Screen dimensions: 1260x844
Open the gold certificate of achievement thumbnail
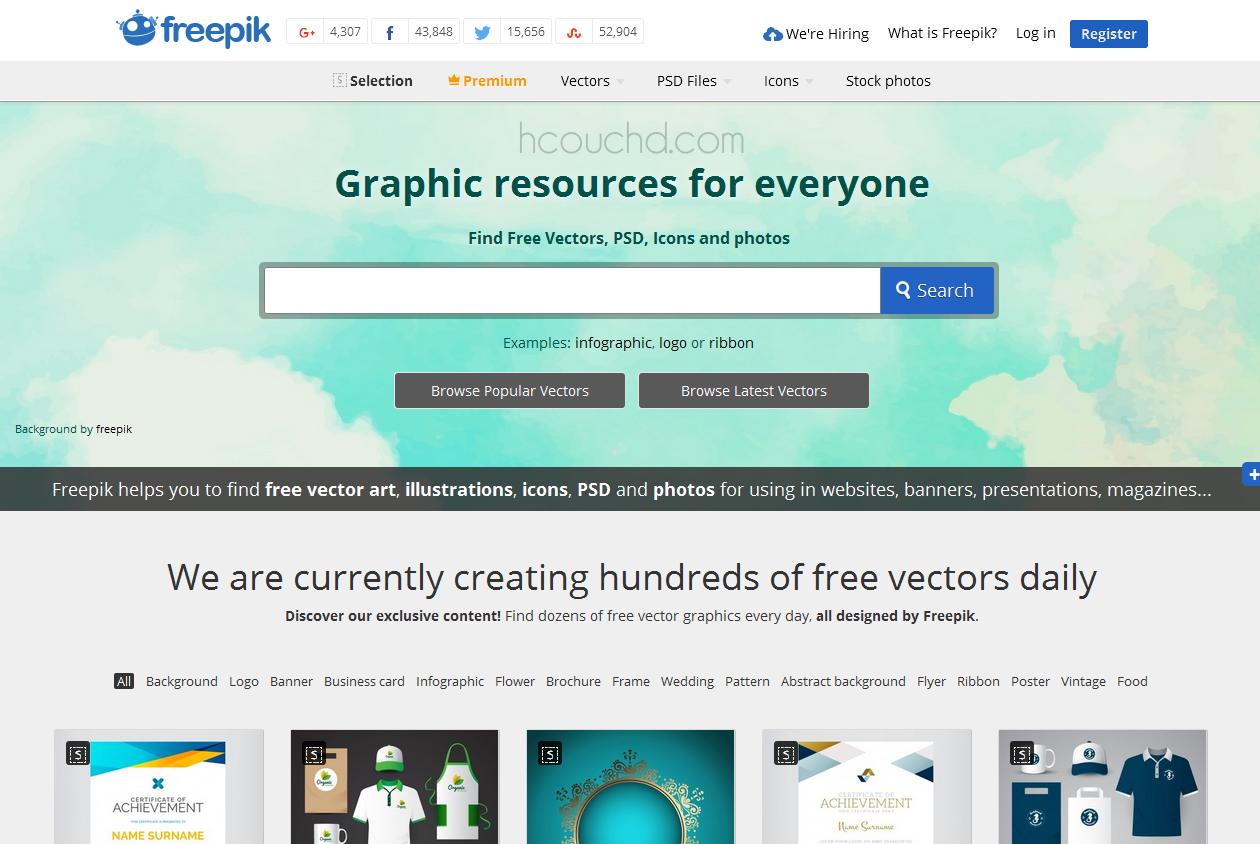click(x=867, y=787)
